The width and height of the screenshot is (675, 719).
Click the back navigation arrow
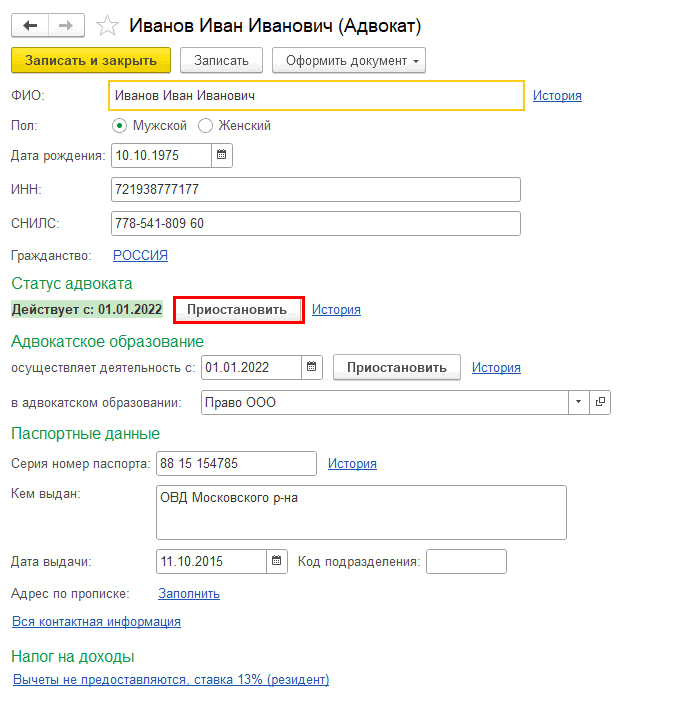[31, 24]
